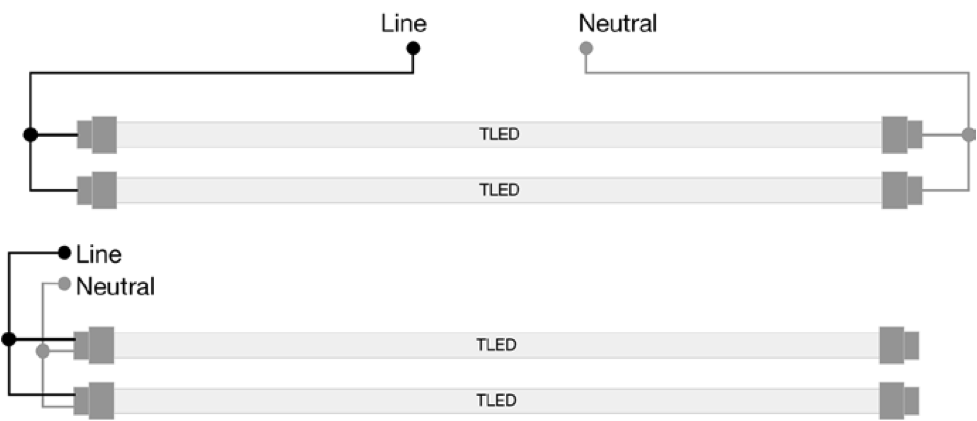Click the black junction dot left of bottom tubes
Image resolution: width=977 pixels, height=421 pixels.
click(x=9, y=339)
